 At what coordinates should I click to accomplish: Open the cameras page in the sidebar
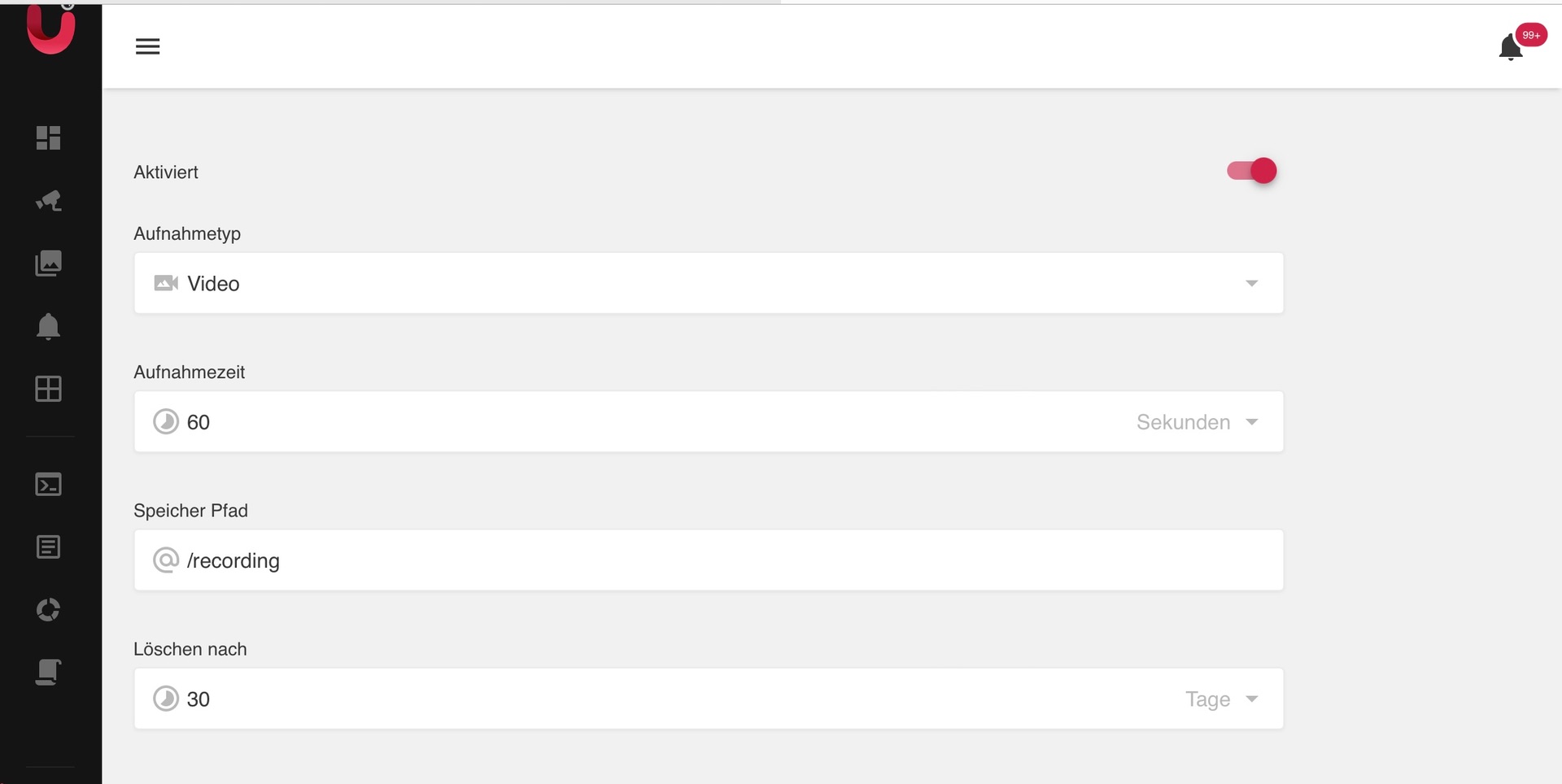tap(49, 200)
